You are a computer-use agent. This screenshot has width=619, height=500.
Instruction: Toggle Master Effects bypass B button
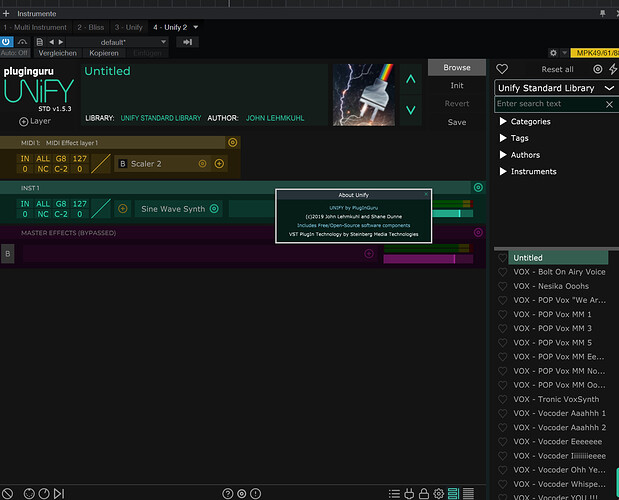8,254
